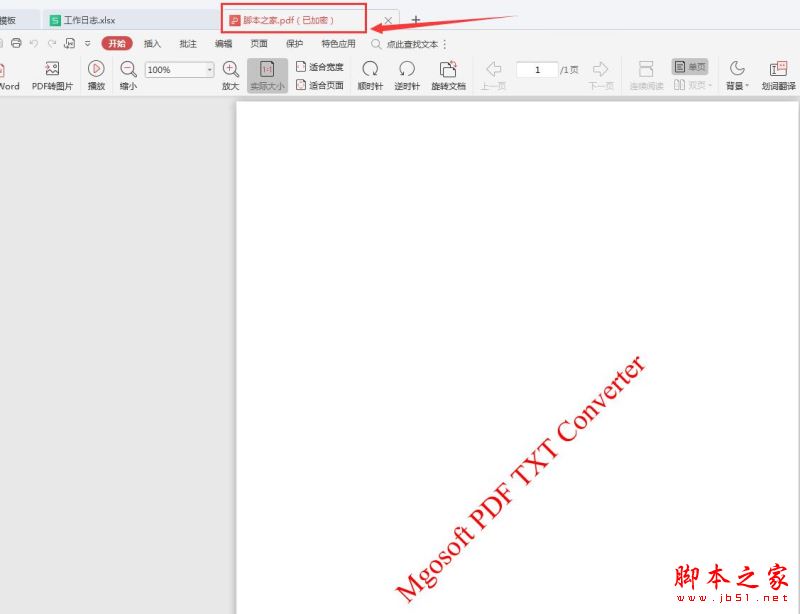Viewport: 800px width, 614px height.
Task: Click the 放大 zoom-in magnifier icon
Action: click(x=231, y=71)
